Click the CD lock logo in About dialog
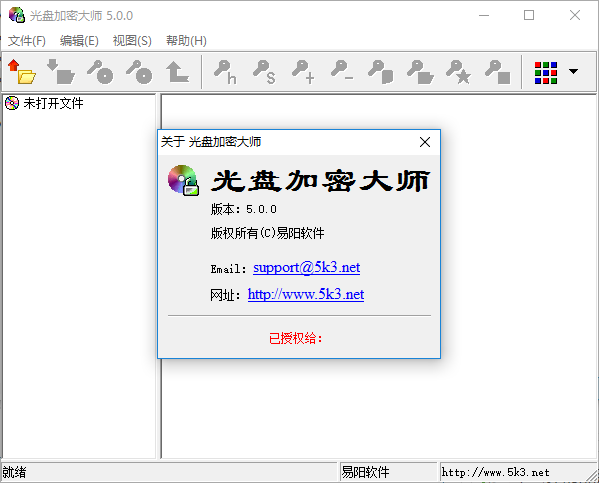 point(184,180)
